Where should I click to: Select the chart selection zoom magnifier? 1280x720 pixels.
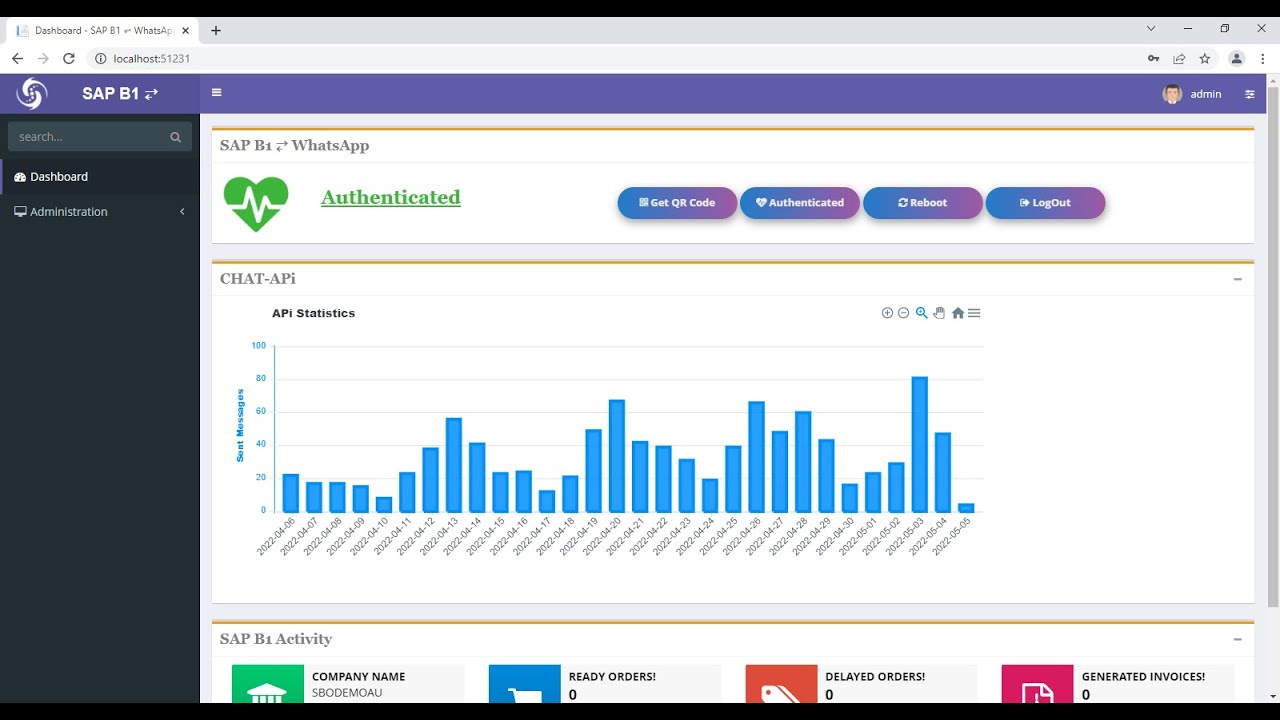922,313
